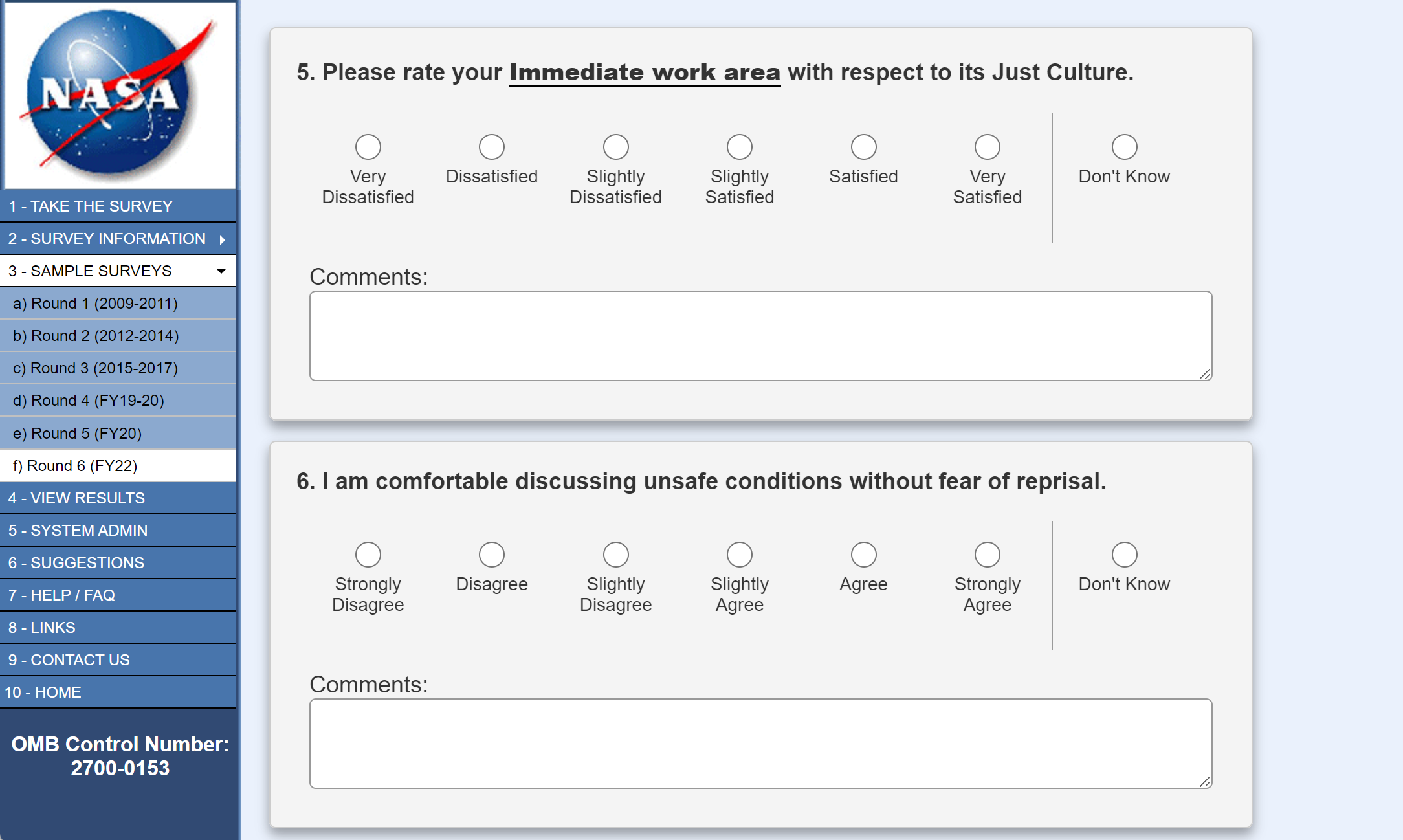Go to the Contact Us page
The image size is (1403, 840).
click(69, 660)
